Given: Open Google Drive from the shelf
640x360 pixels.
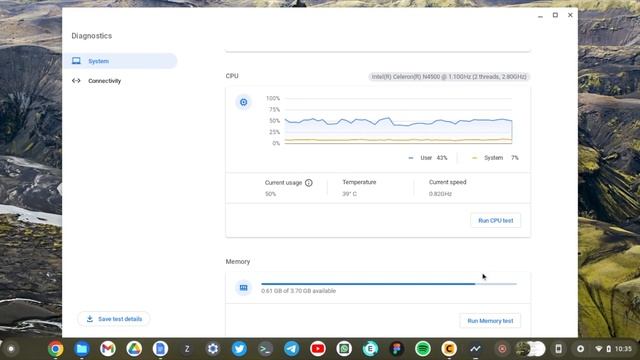Looking at the screenshot, I should pyautogui.click(x=134, y=349).
